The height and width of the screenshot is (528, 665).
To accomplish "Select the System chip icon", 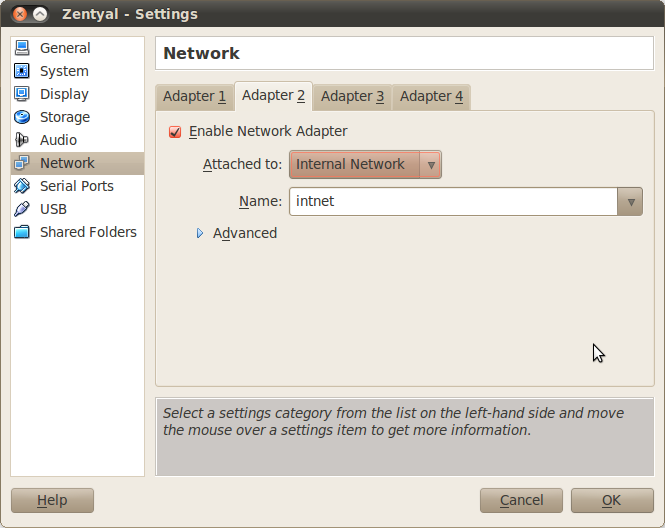I will [x=21, y=71].
